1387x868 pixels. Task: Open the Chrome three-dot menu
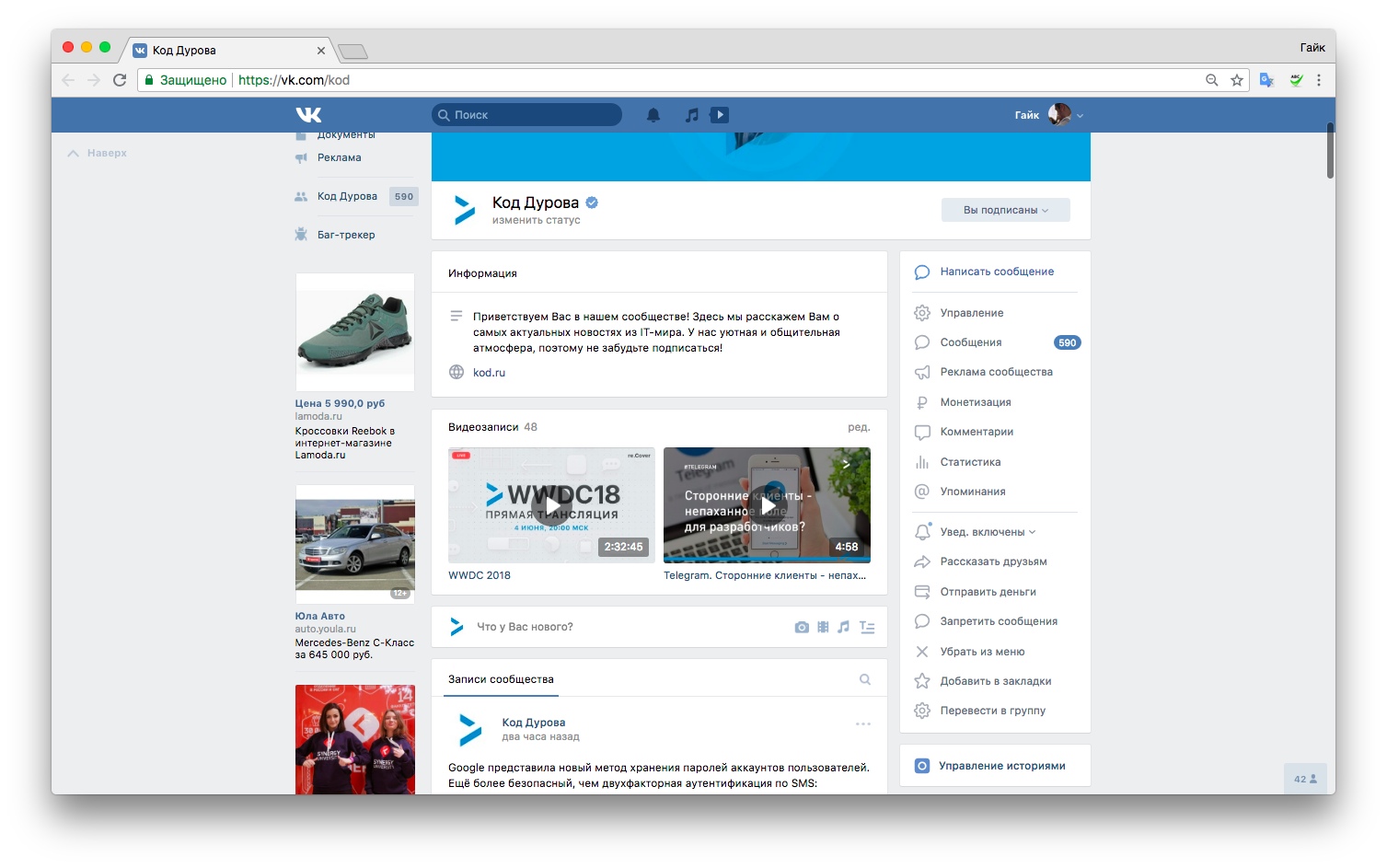[1319, 80]
